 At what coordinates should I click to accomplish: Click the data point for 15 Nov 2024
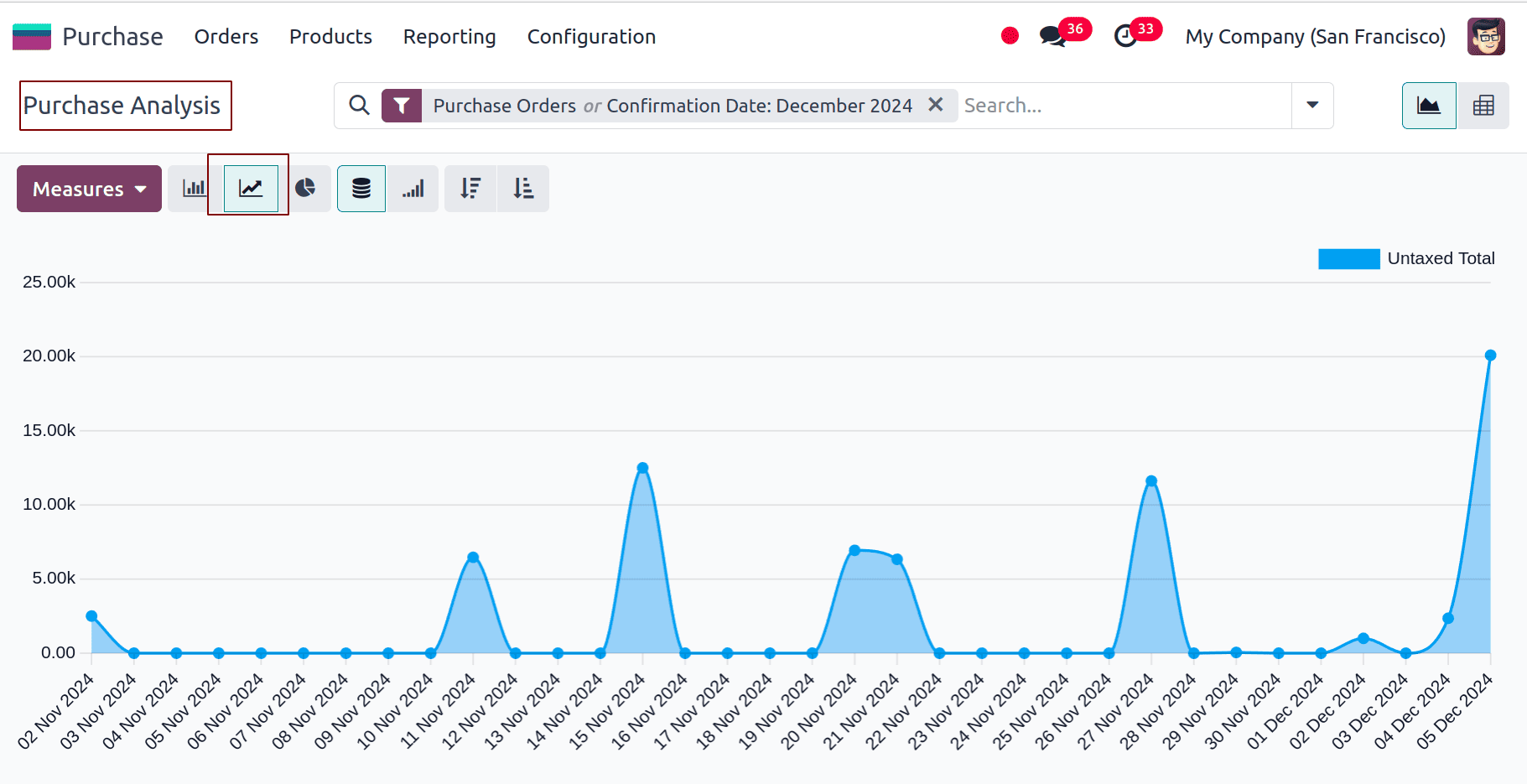pos(642,468)
